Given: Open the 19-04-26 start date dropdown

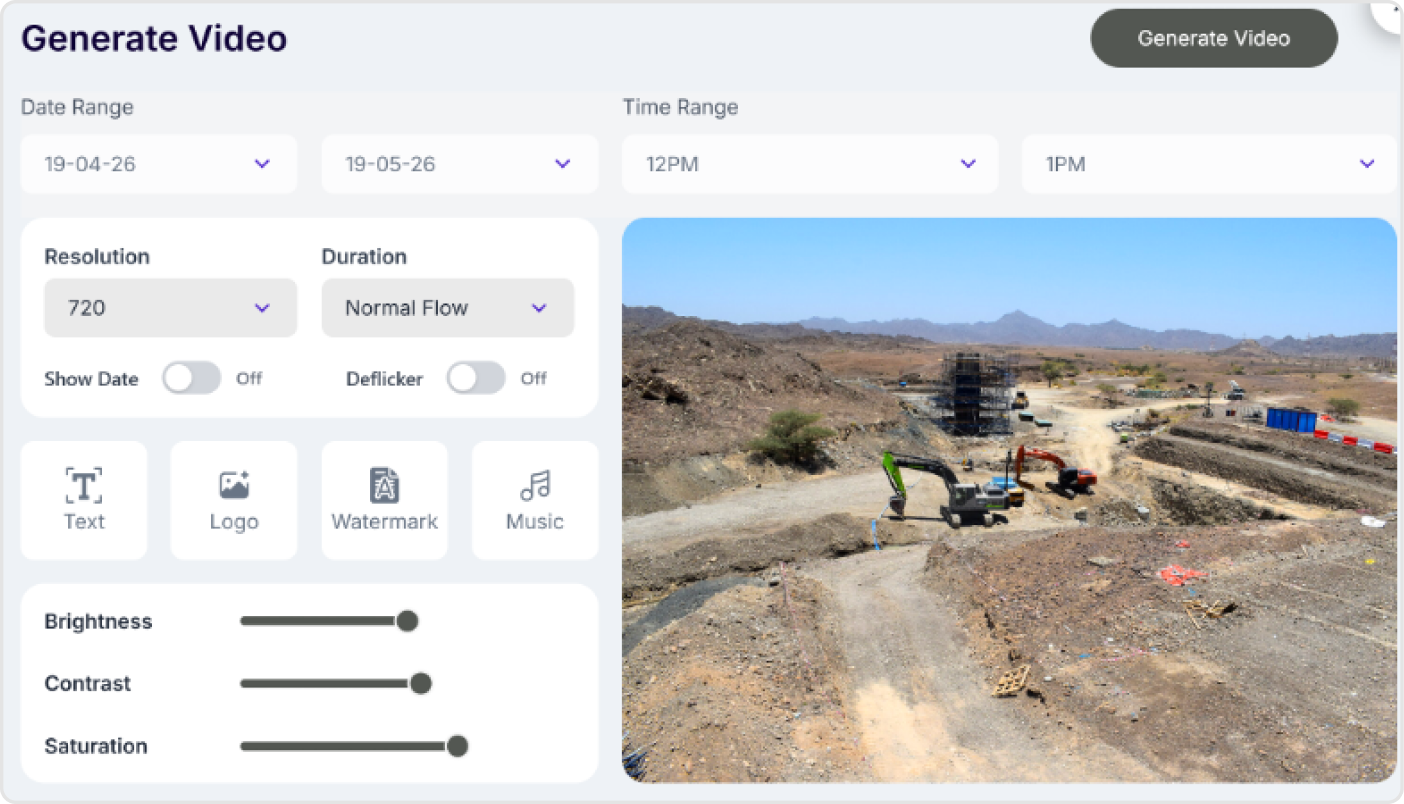Looking at the screenshot, I should pos(159,164).
